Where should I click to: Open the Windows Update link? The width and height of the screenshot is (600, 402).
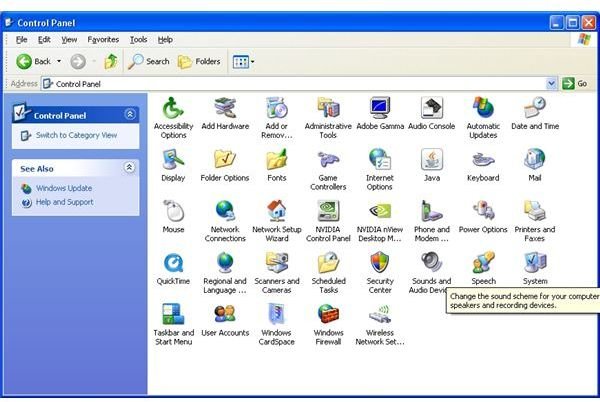(x=64, y=188)
